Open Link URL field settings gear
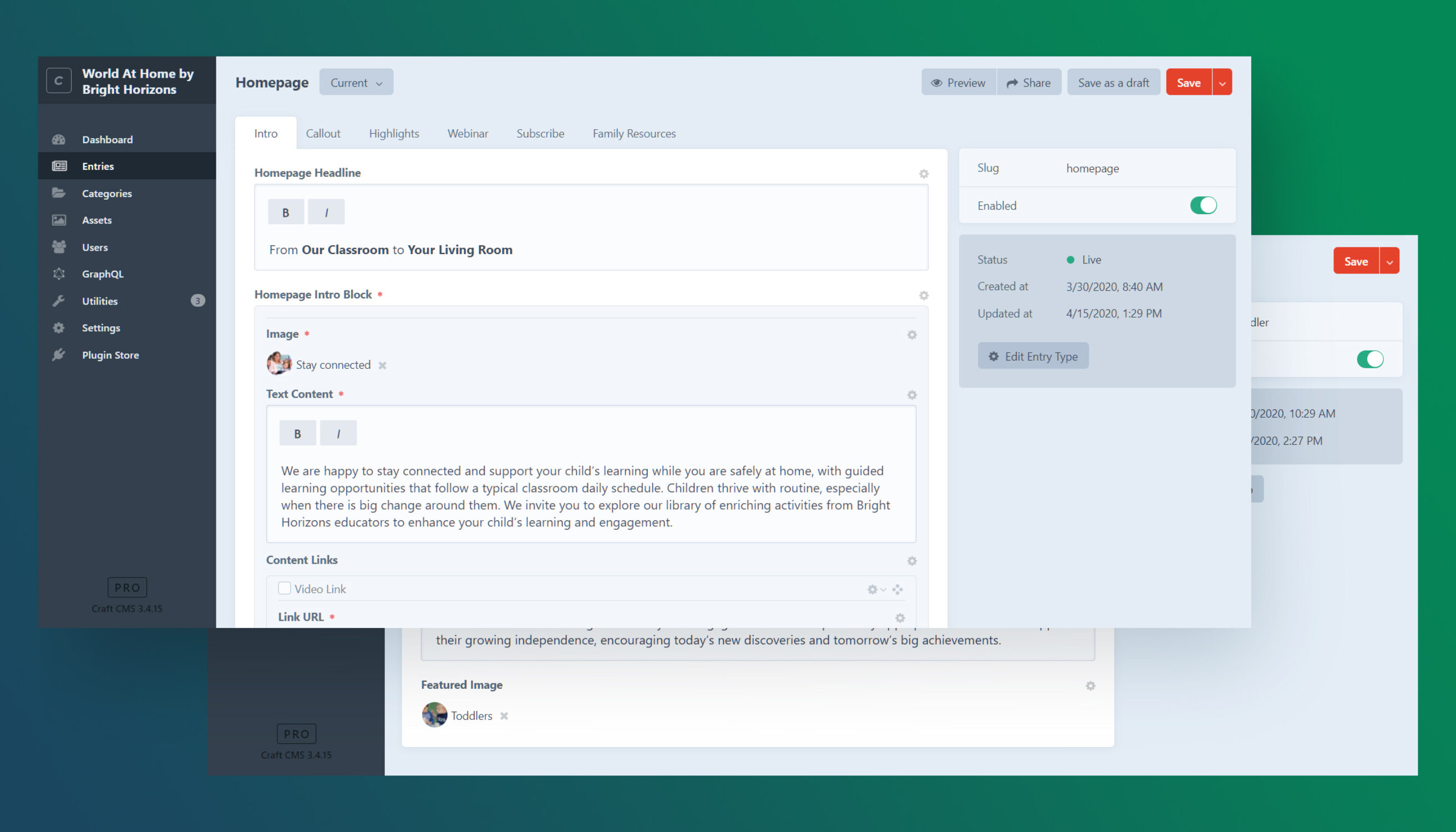Screen dimensions: 1456x832 (x=900, y=618)
